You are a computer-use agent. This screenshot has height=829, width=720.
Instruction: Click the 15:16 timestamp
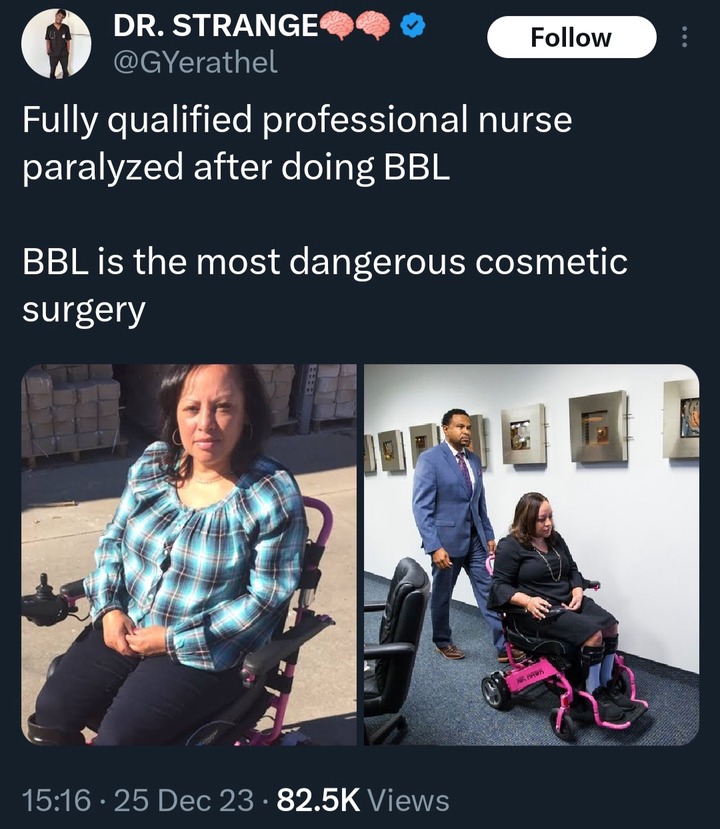[x=56, y=800]
